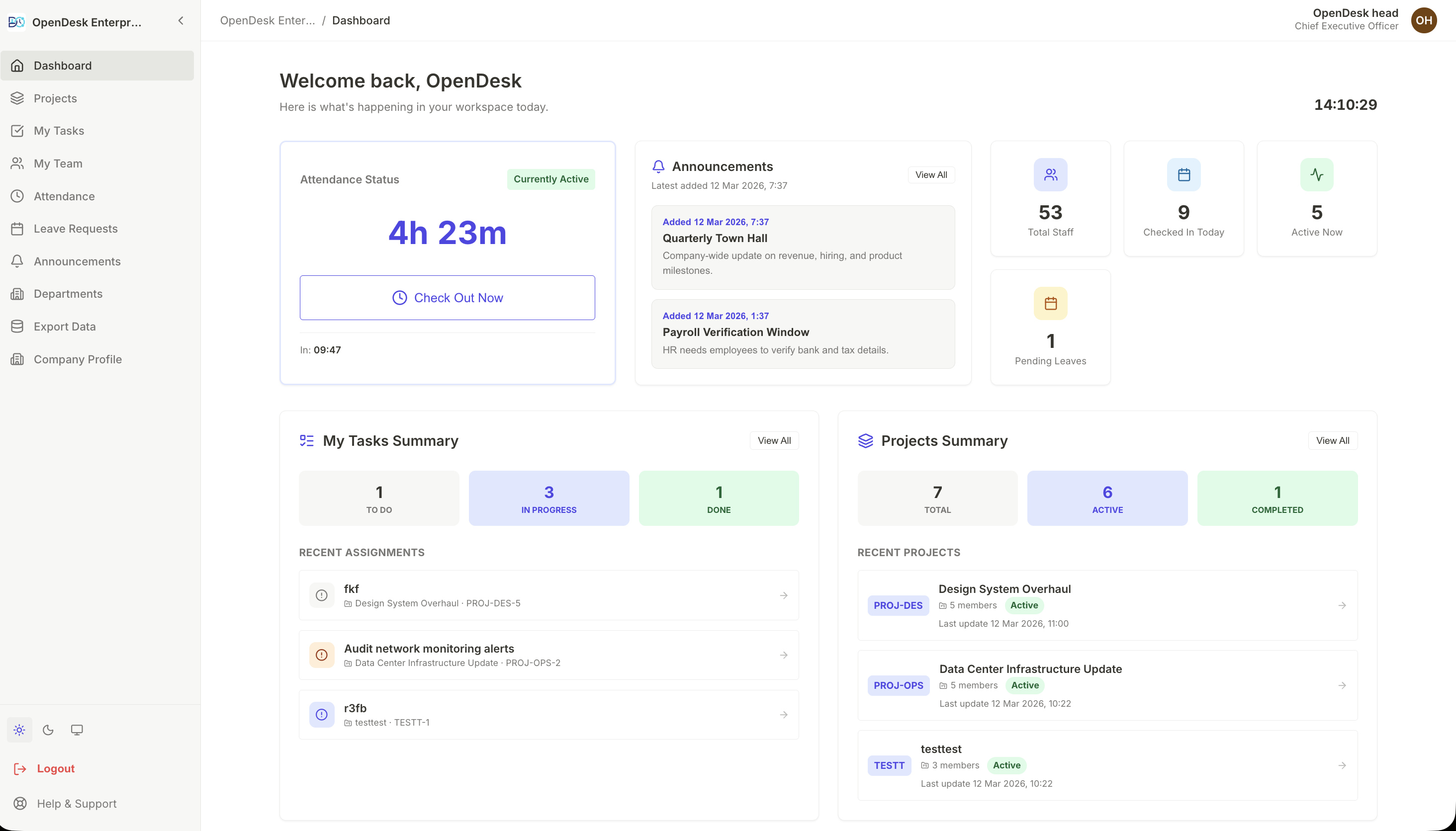
Task: Click the Projects layers icon in sidebar
Action: click(x=17, y=98)
